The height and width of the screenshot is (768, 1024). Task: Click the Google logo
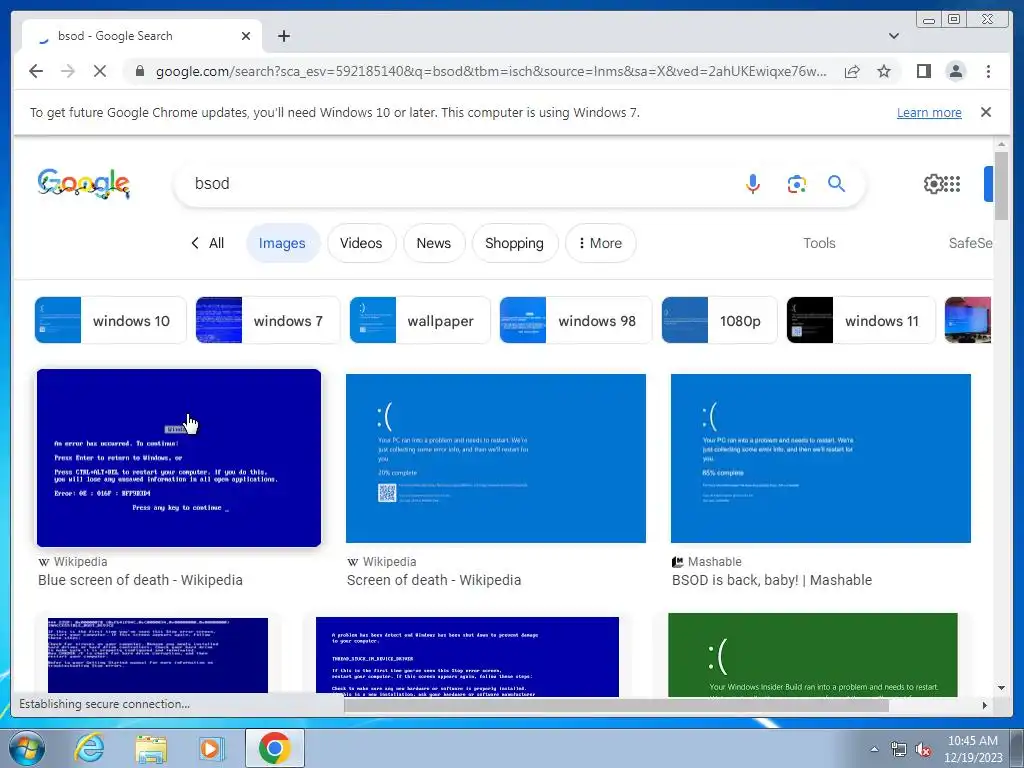84,184
